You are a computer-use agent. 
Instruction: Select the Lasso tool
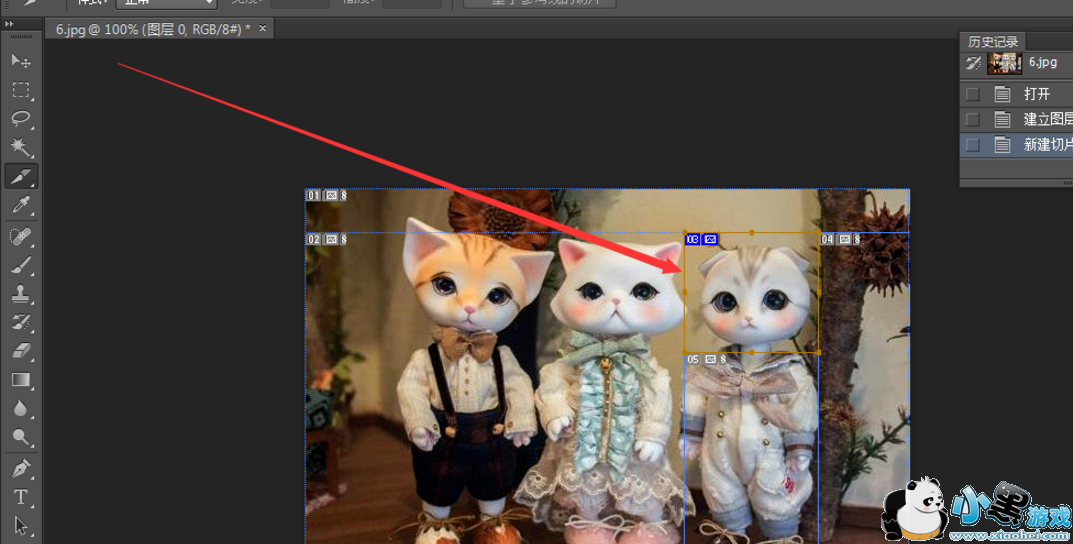tap(21, 118)
